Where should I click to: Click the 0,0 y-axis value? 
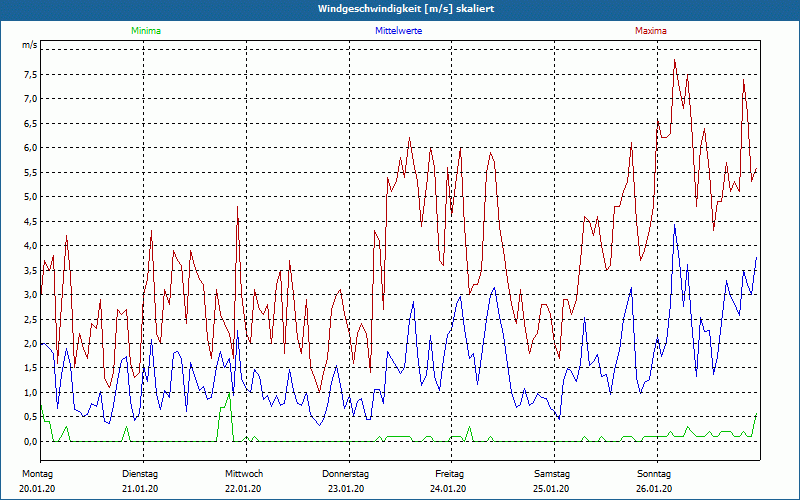click(31, 441)
